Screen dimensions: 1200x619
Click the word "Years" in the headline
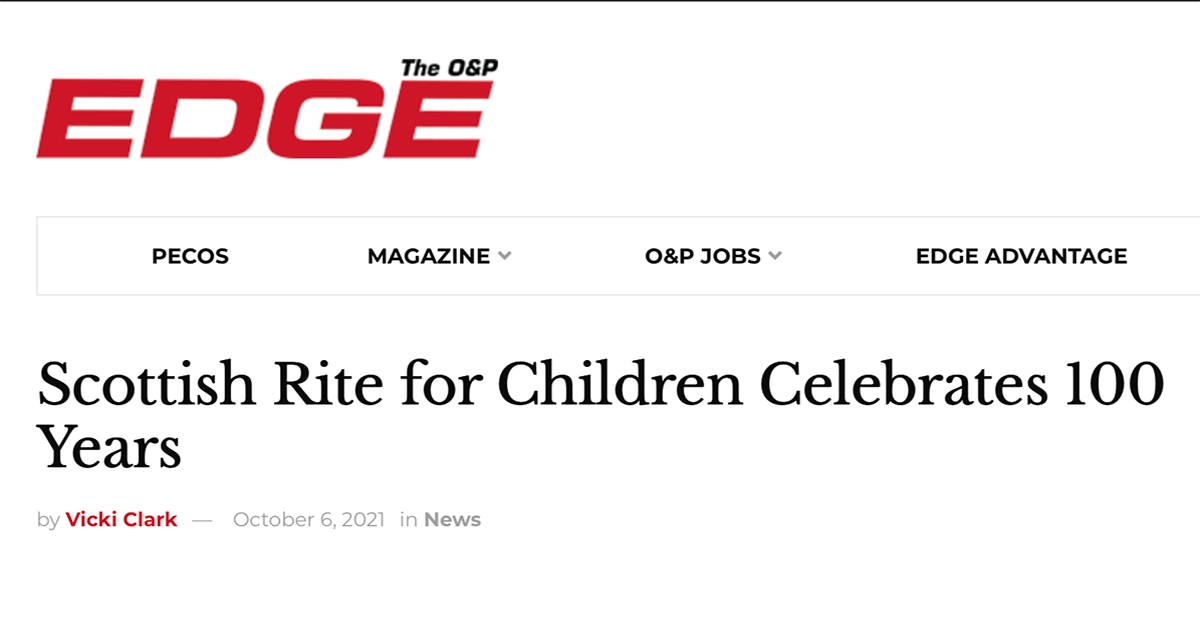tap(110, 447)
